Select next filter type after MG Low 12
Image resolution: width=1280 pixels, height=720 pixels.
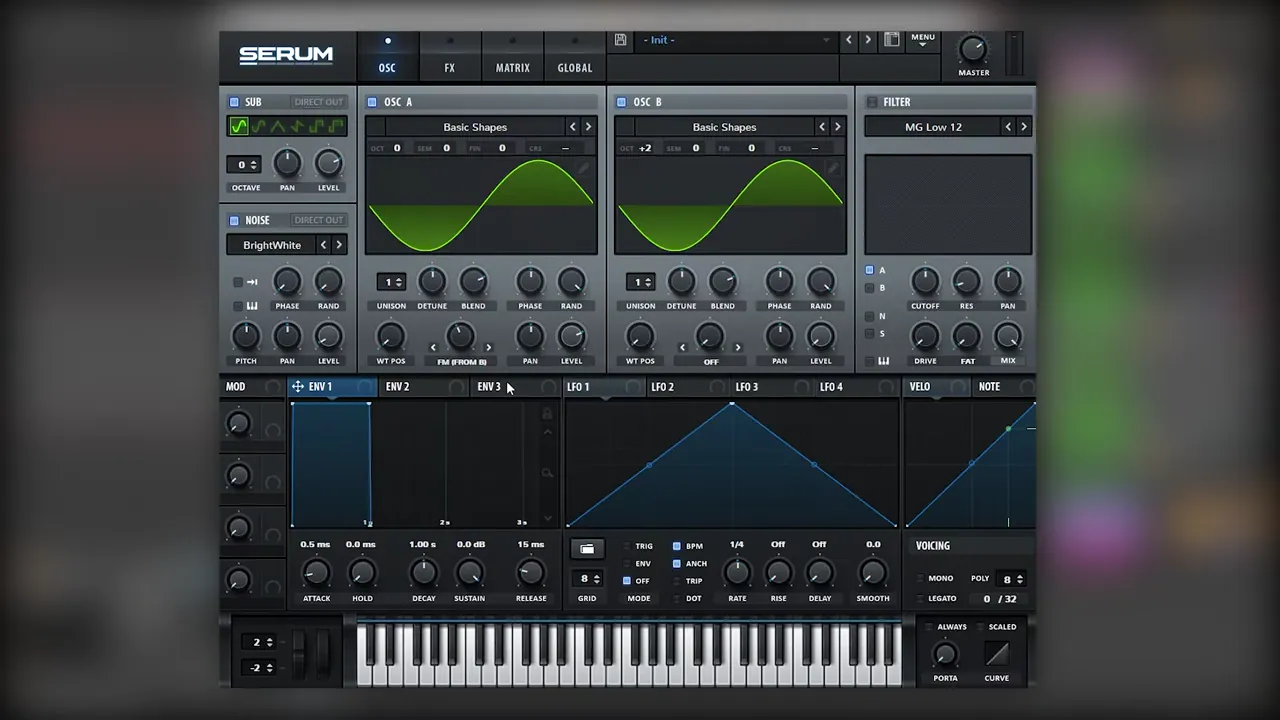click(1023, 127)
